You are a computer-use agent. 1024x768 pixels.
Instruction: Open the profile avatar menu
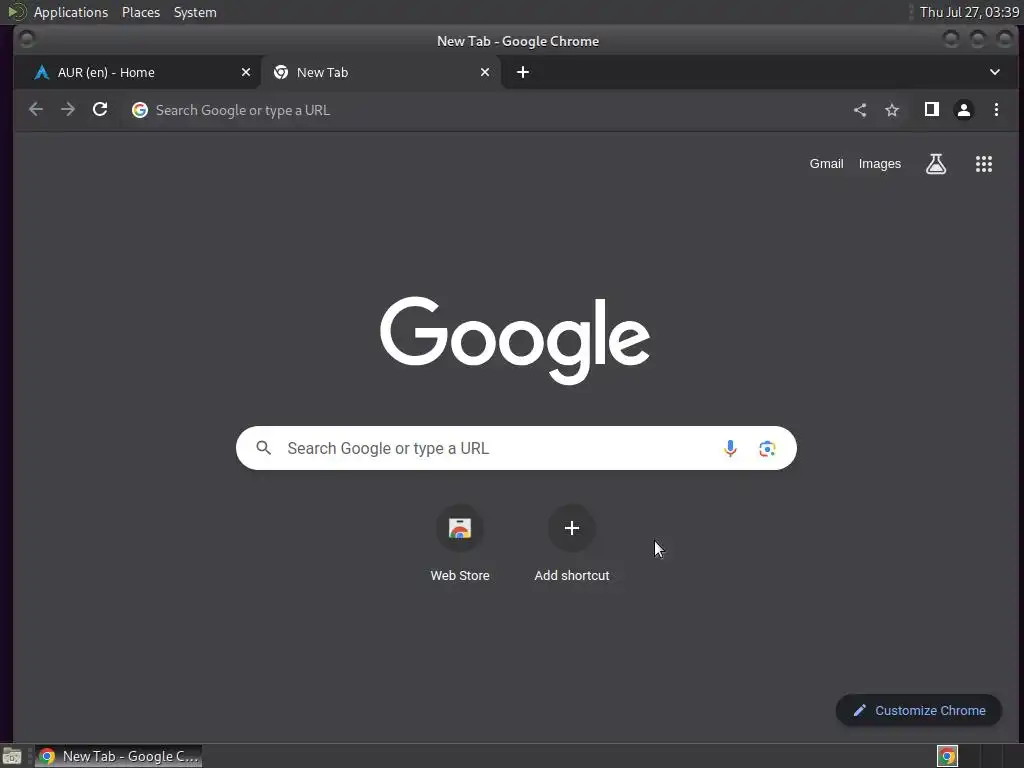pyautogui.click(x=964, y=110)
